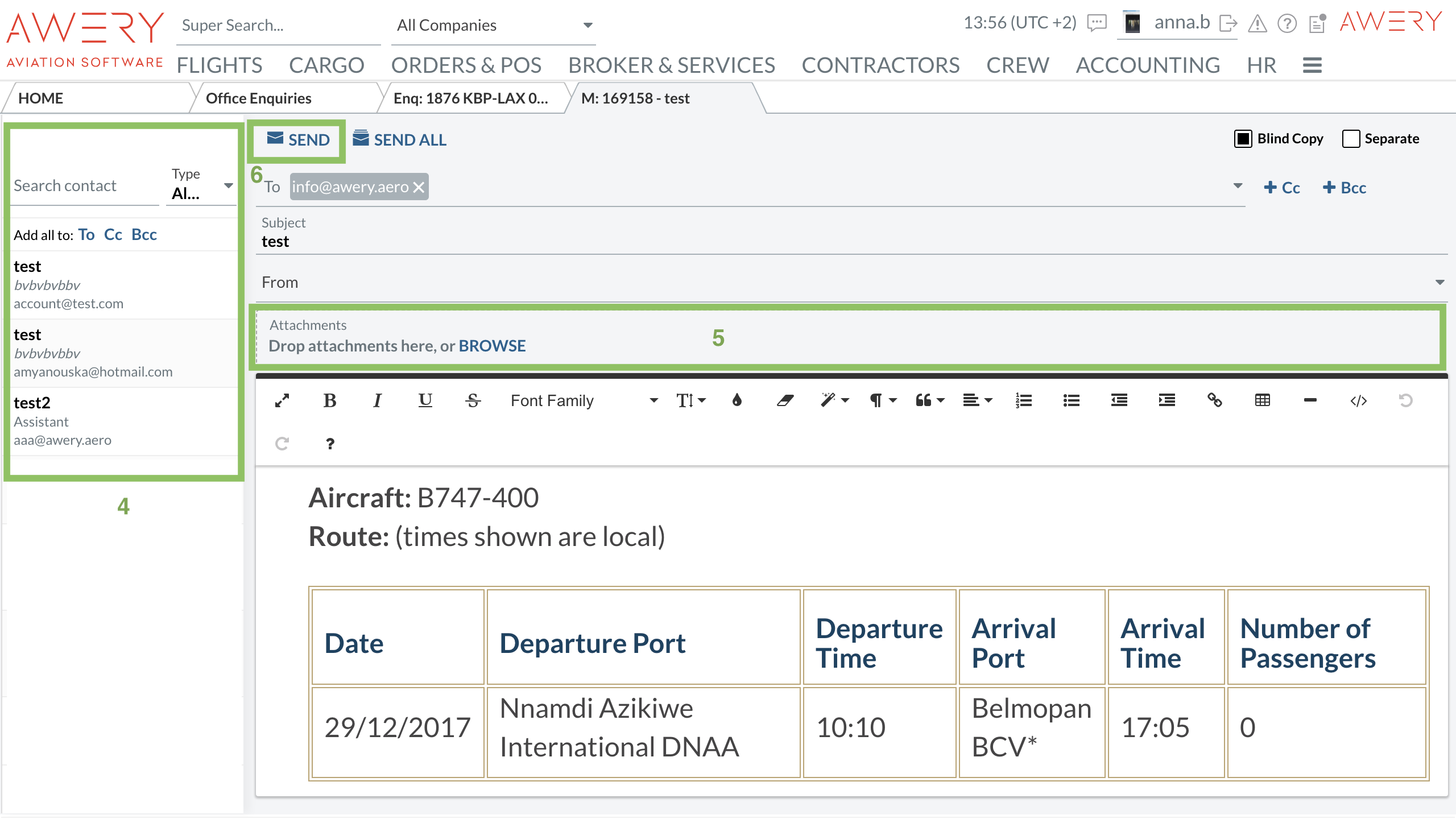Image resolution: width=1456 pixels, height=819 pixels.
Task: Open the Font Family dropdown
Action: click(x=584, y=401)
